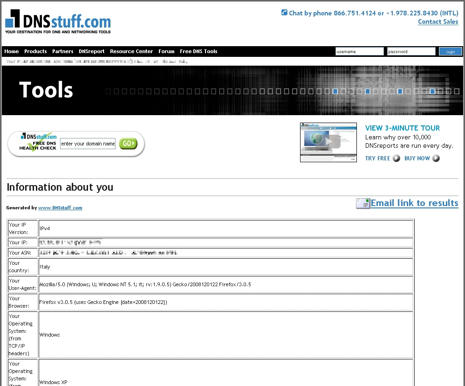The width and height of the screenshot is (465, 386).
Task: Click the round button next to TRY FREE
Action: 396,158
